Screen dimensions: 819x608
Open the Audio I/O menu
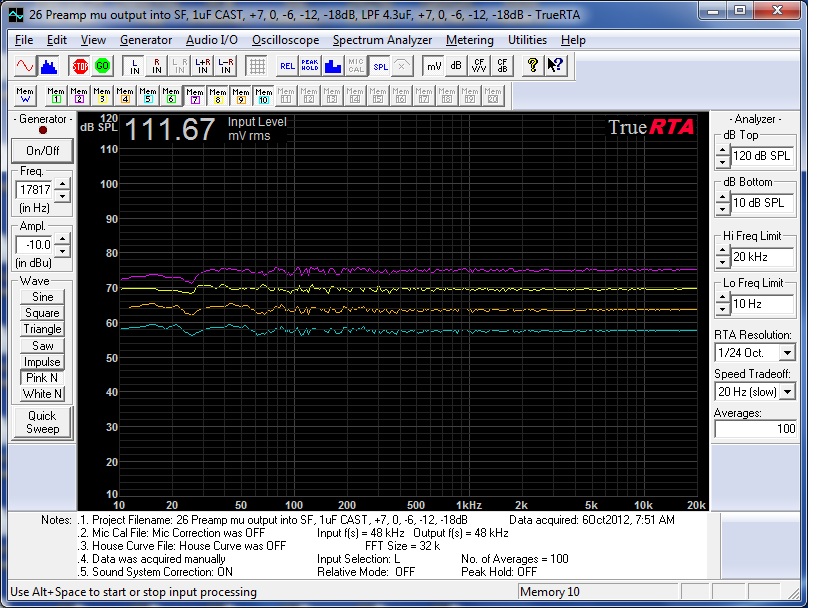[x=212, y=40]
